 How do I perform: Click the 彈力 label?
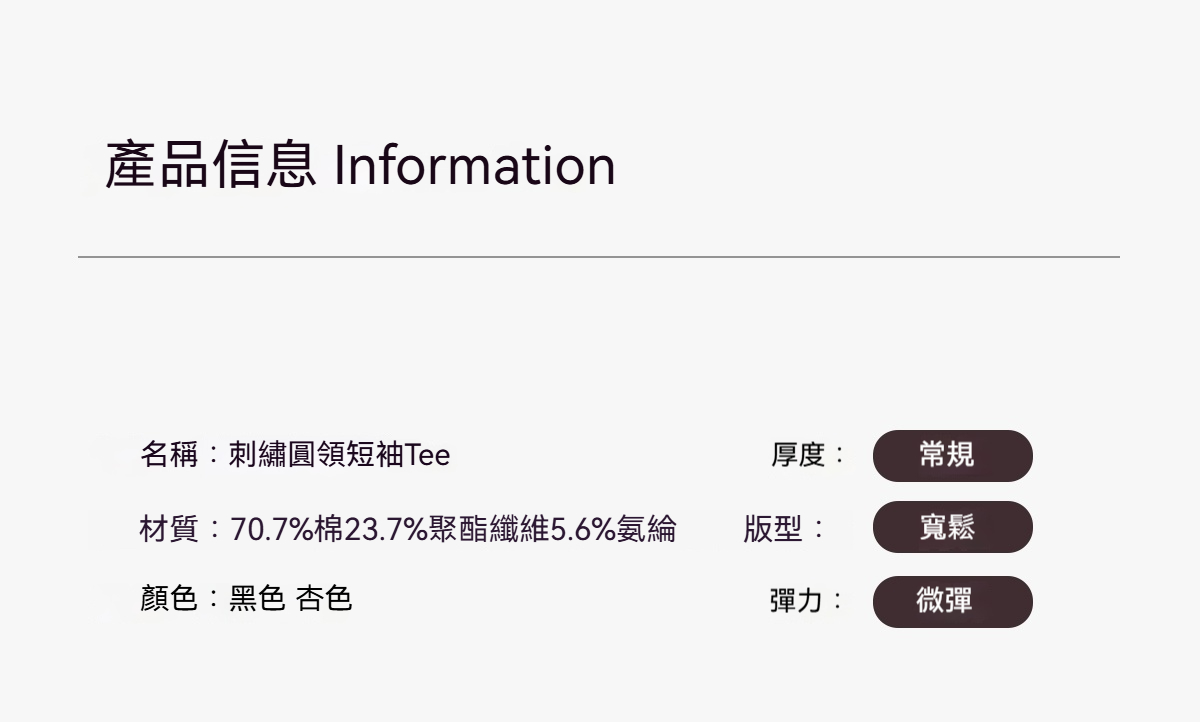click(x=796, y=601)
